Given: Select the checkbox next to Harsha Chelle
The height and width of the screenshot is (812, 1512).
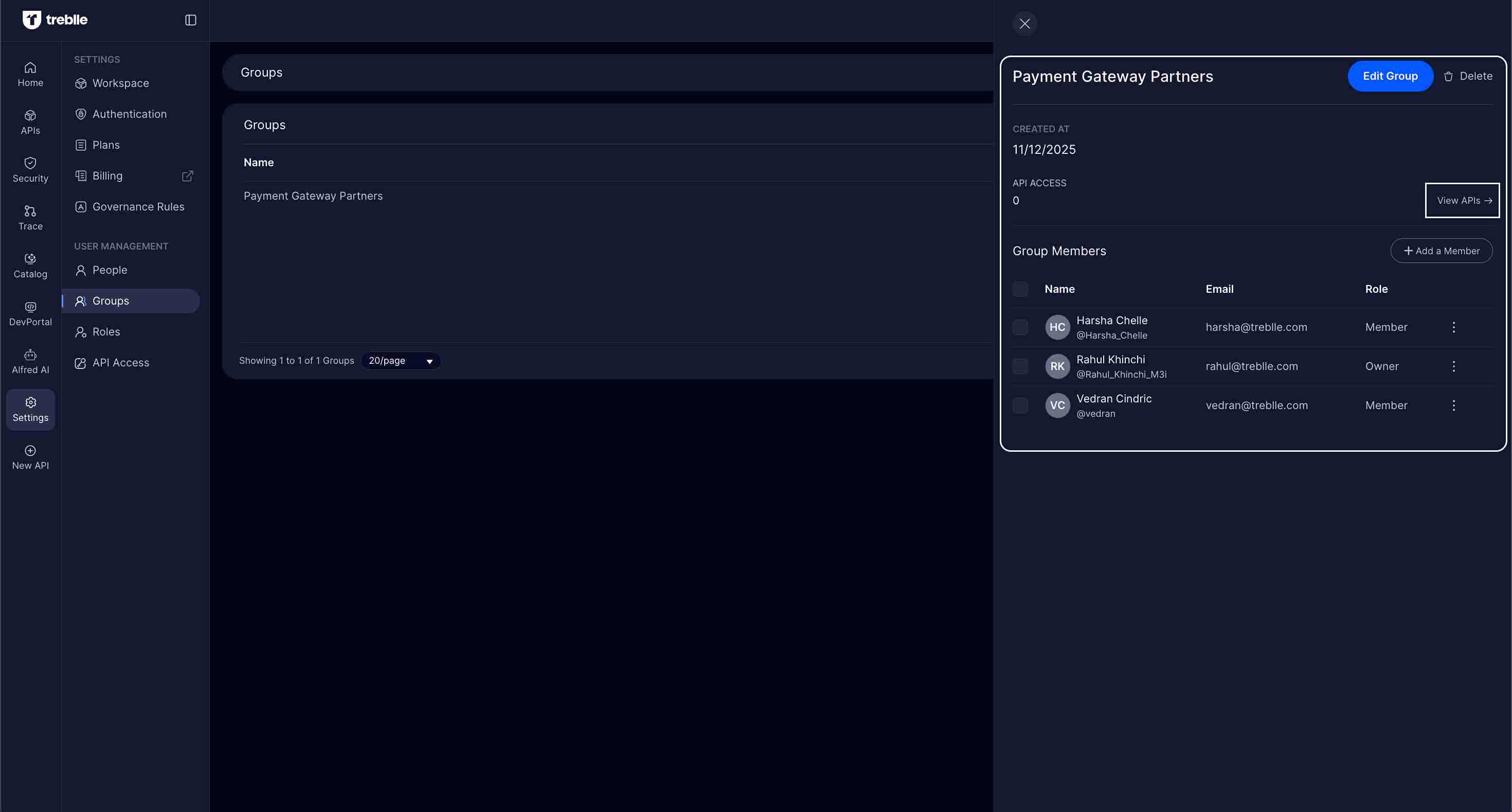Looking at the screenshot, I should tap(1020, 327).
